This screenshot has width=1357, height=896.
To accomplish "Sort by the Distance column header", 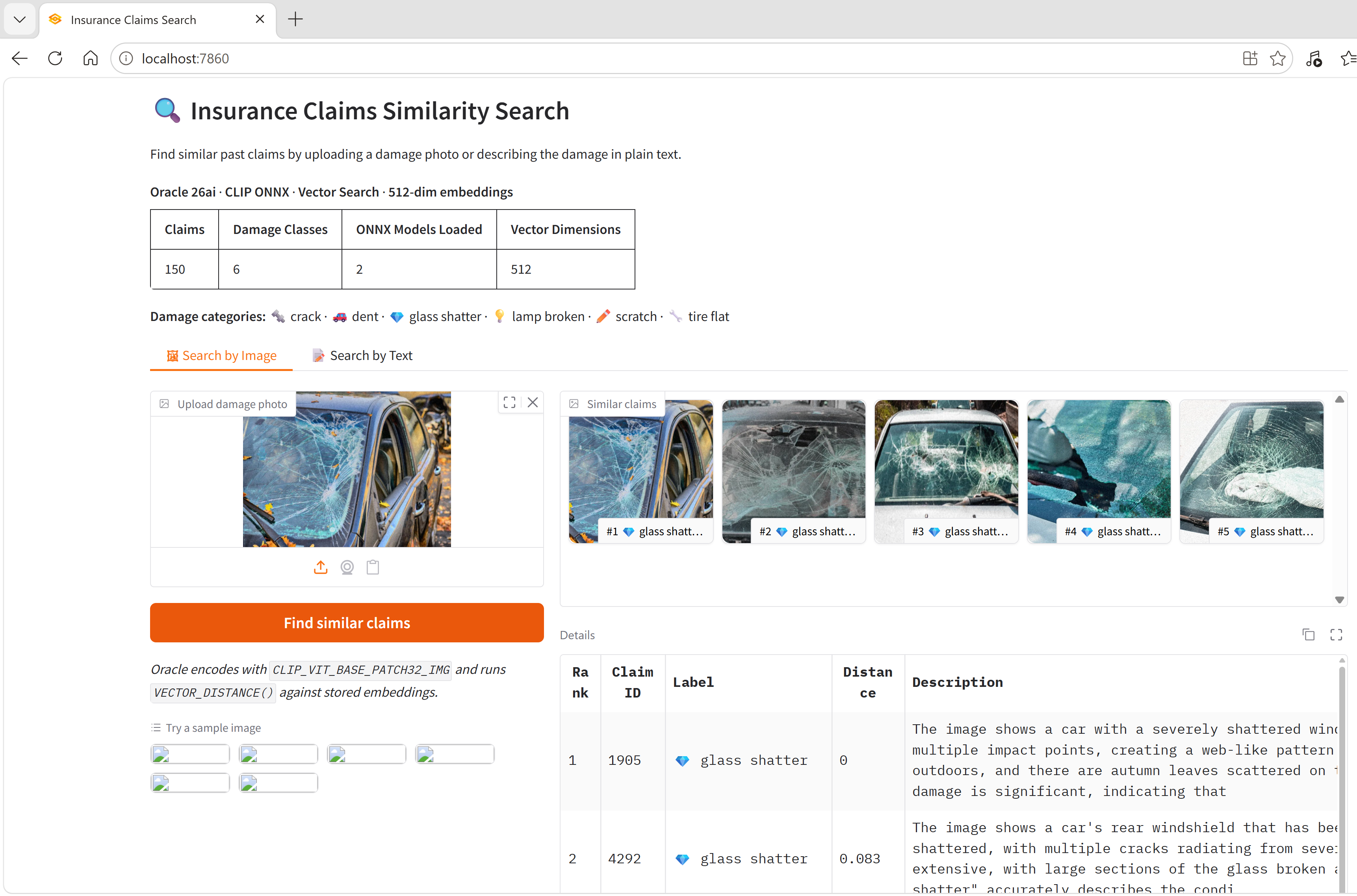I will coord(868,682).
